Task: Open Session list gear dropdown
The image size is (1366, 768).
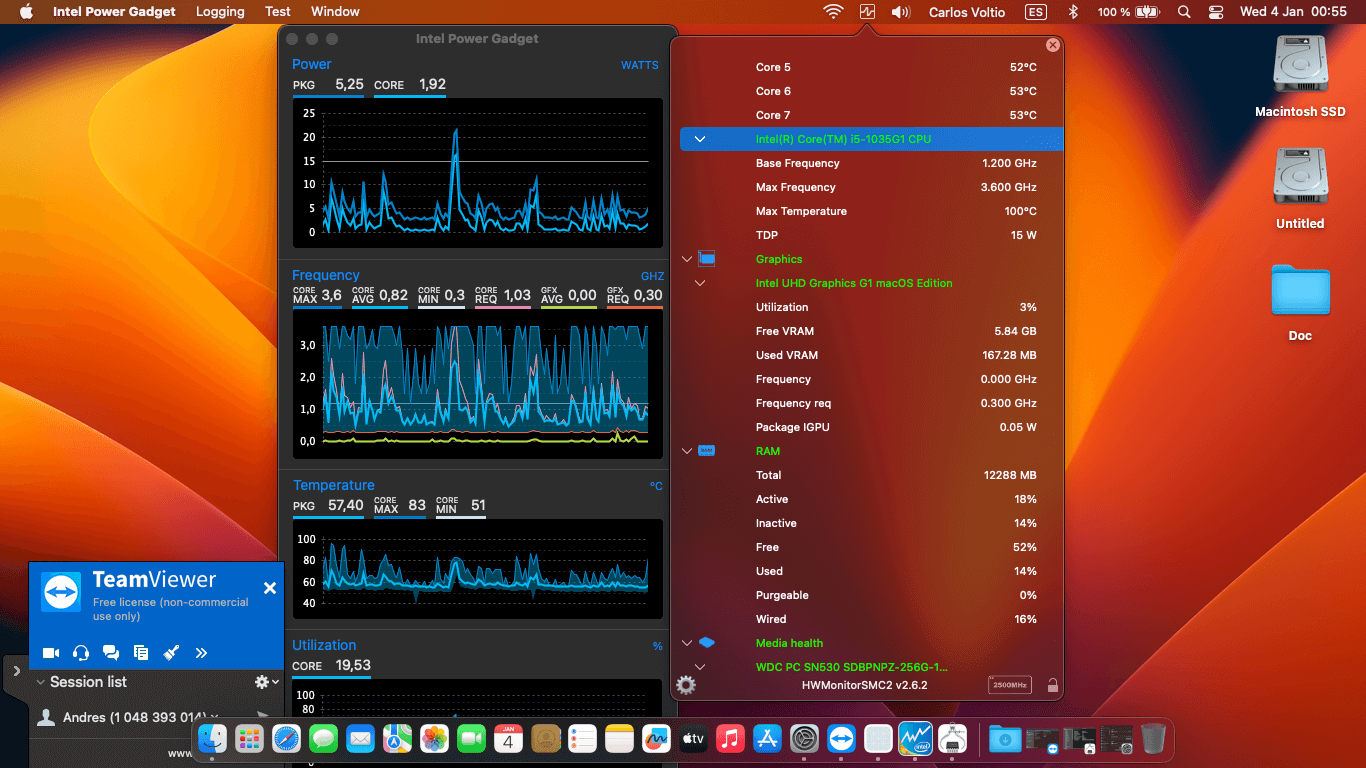Action: point(267,682)
